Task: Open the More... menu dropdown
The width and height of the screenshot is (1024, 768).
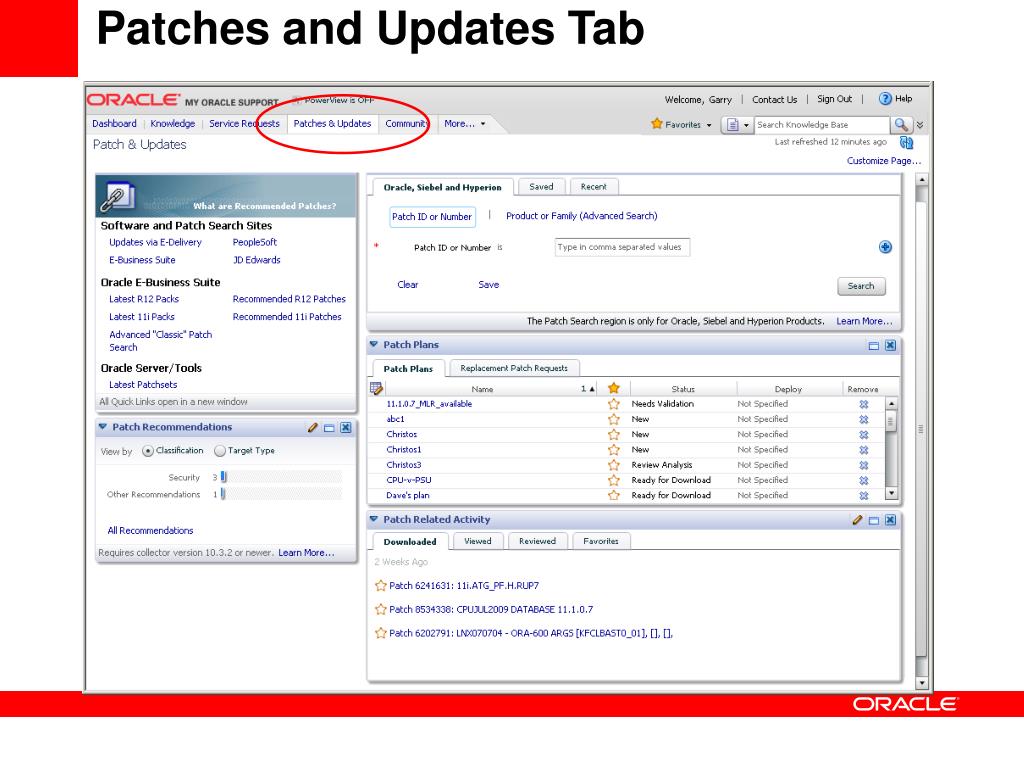Action: pos(465,123)
